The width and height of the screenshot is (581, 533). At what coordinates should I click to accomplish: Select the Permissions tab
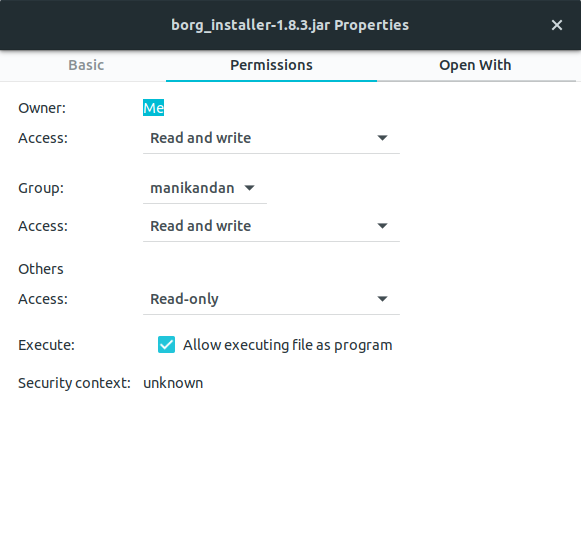[271, 65]
